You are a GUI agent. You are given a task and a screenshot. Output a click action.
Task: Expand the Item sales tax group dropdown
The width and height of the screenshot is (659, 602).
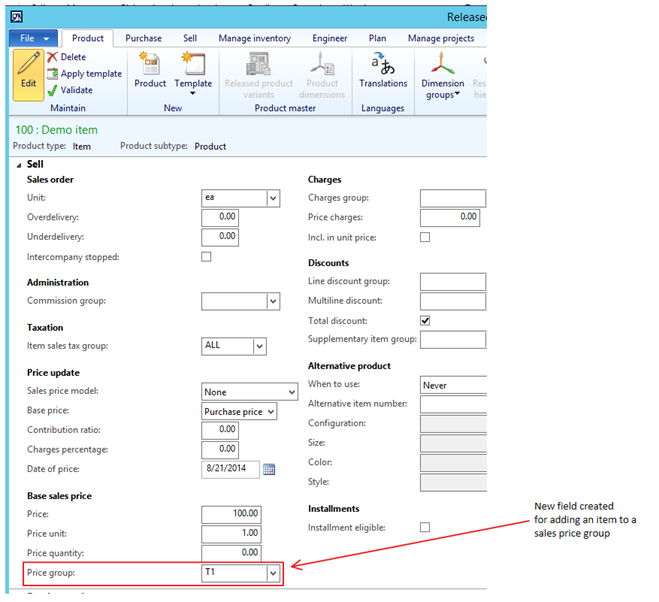pos(259,346)
